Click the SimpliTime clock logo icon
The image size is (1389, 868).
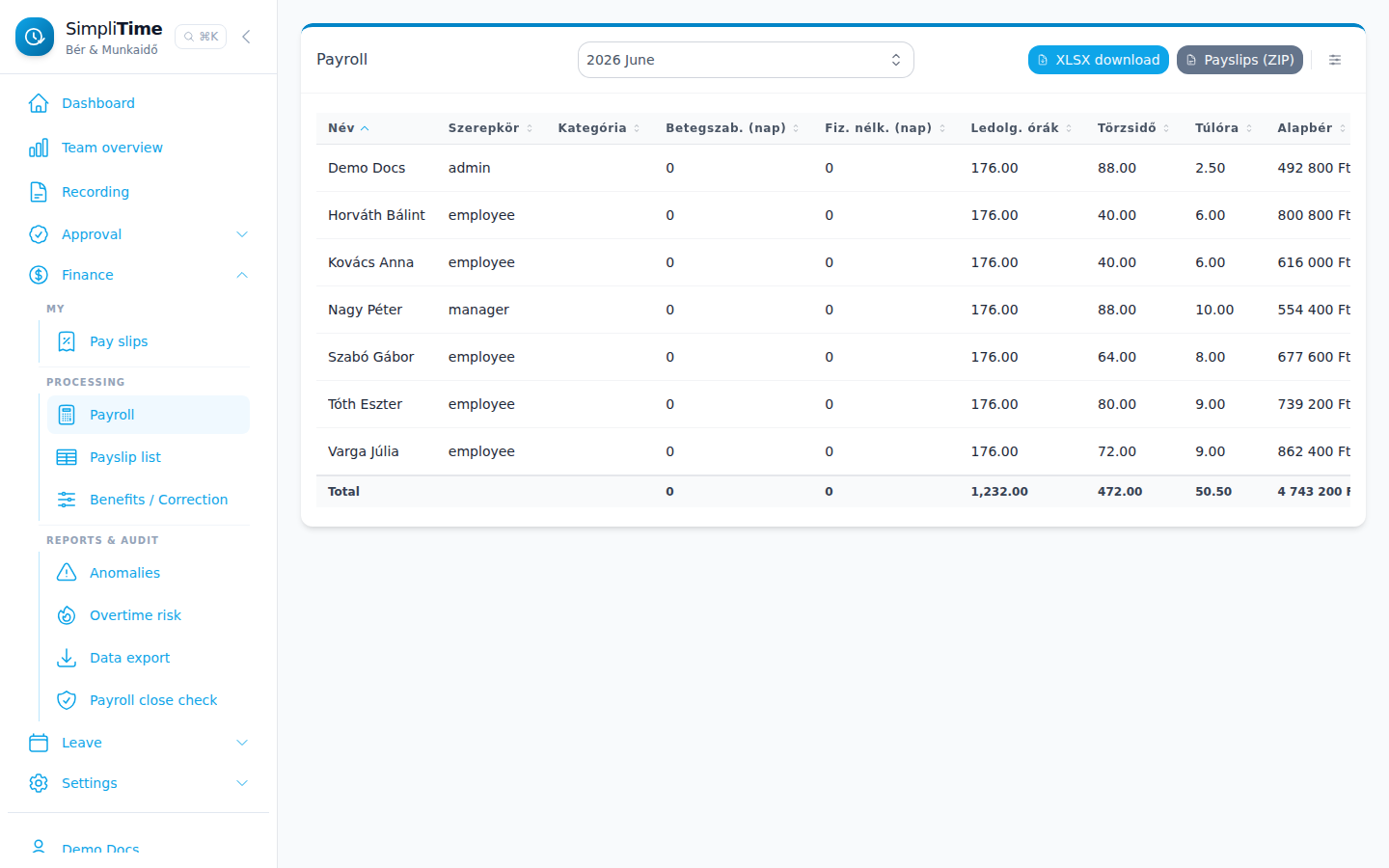coord(35,37)
